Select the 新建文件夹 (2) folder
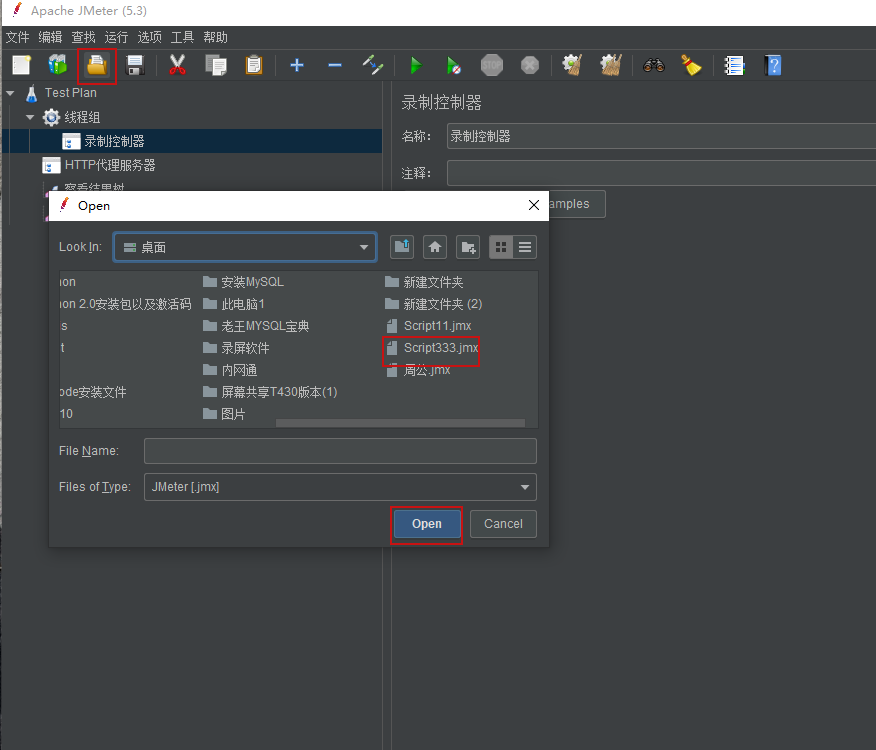Viewport: 876px width, 750px height. pyautogui.click(x=434, y=304)
